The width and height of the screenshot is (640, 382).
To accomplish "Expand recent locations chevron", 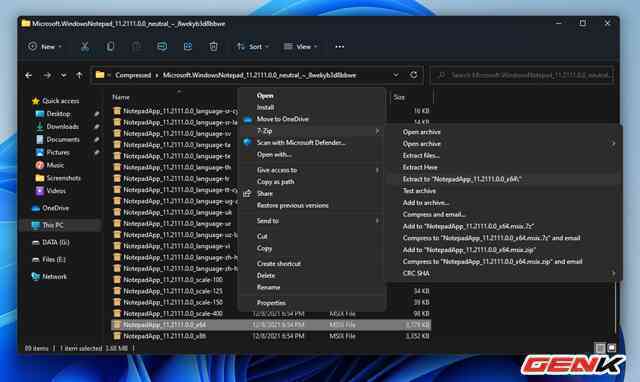I will 63,75.
